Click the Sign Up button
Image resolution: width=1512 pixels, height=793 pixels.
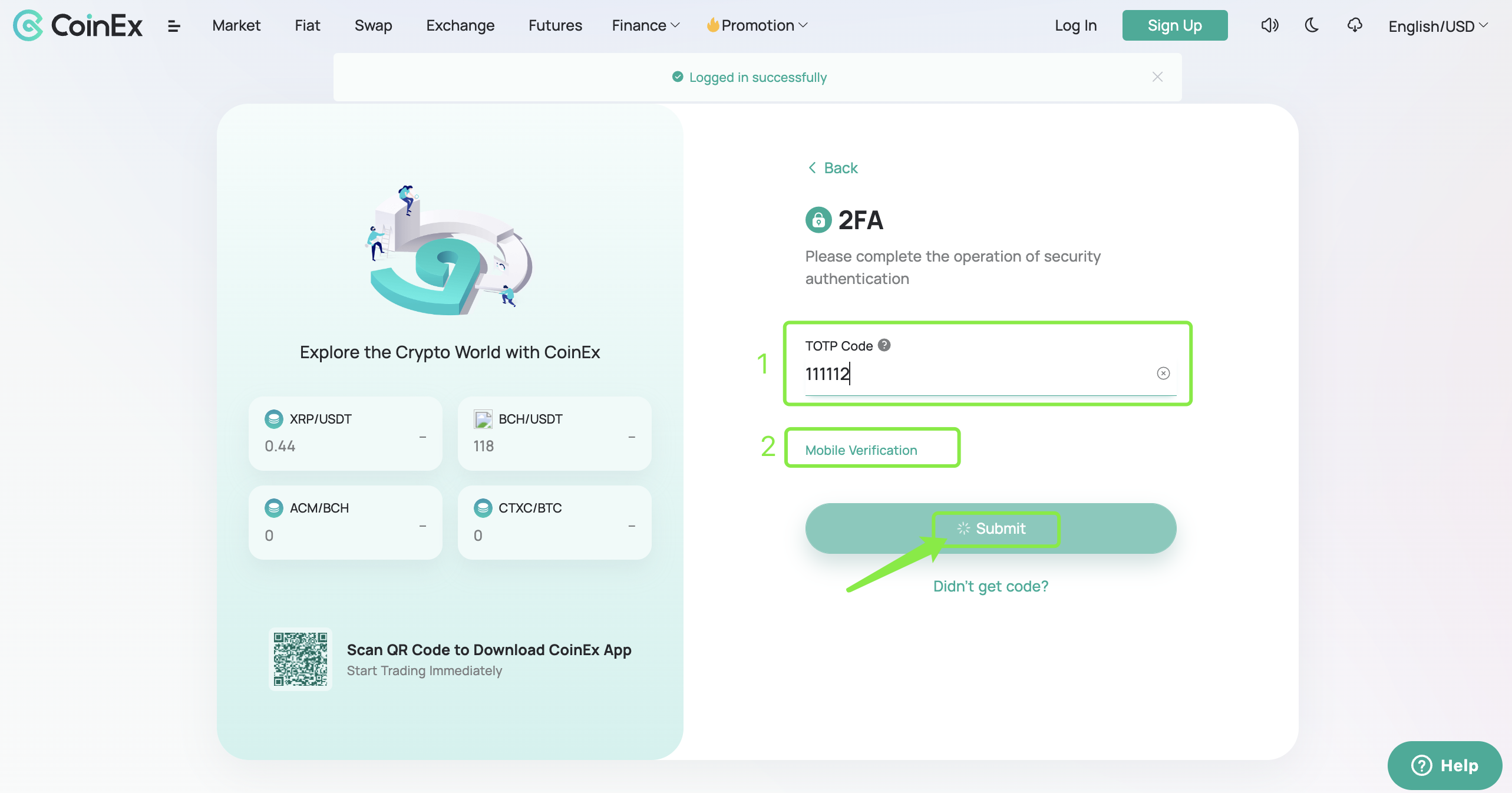1175,25
